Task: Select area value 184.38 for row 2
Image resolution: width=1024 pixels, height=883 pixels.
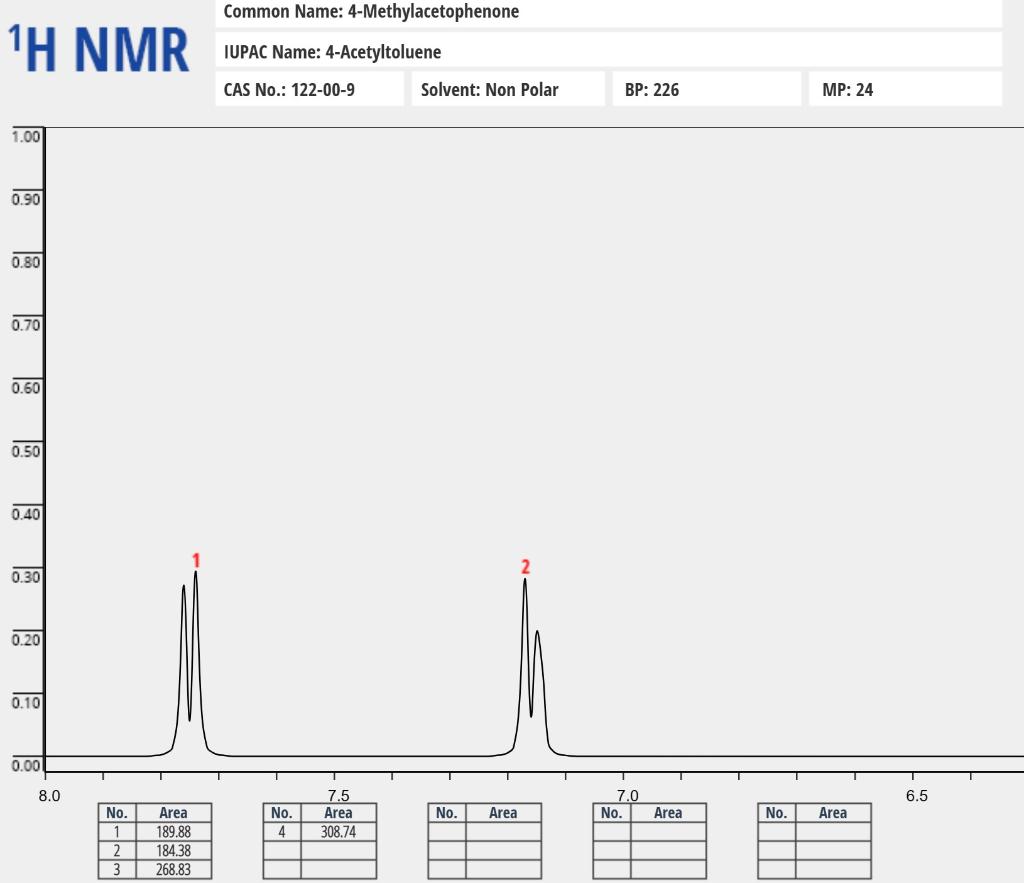Action: coord(175,851)
